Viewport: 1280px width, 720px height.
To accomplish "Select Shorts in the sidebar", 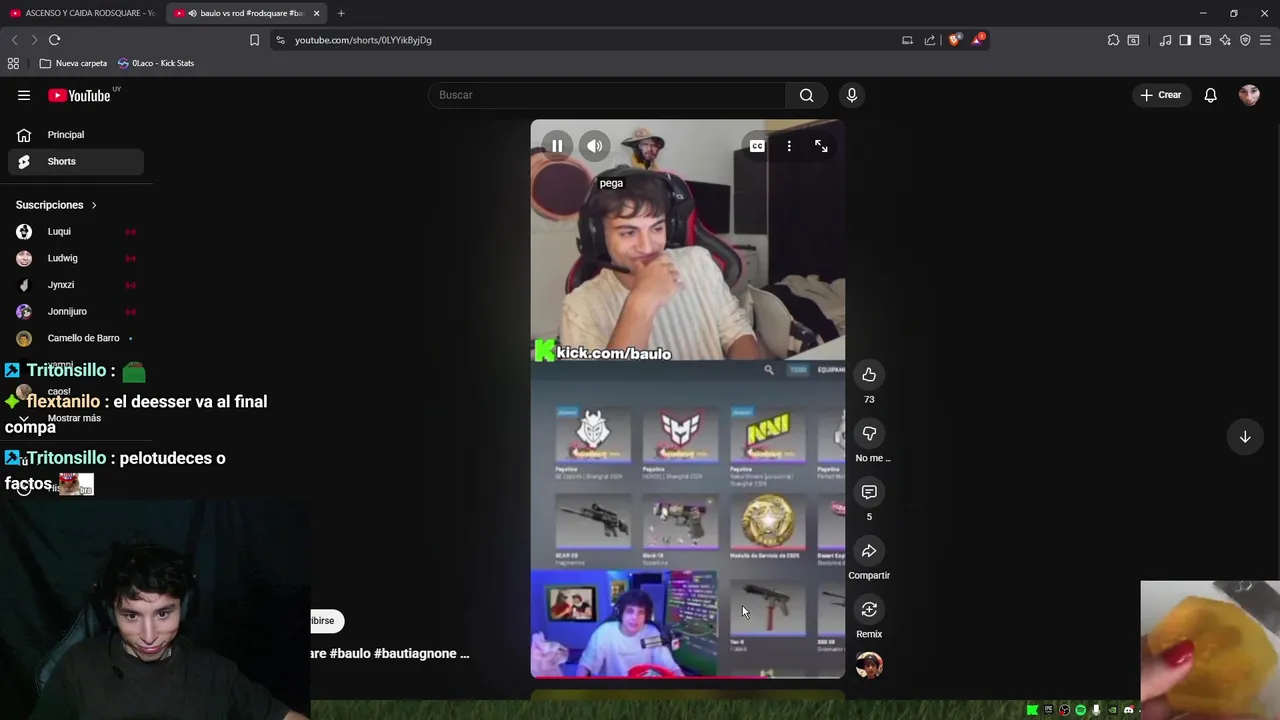I will point(76,161).
